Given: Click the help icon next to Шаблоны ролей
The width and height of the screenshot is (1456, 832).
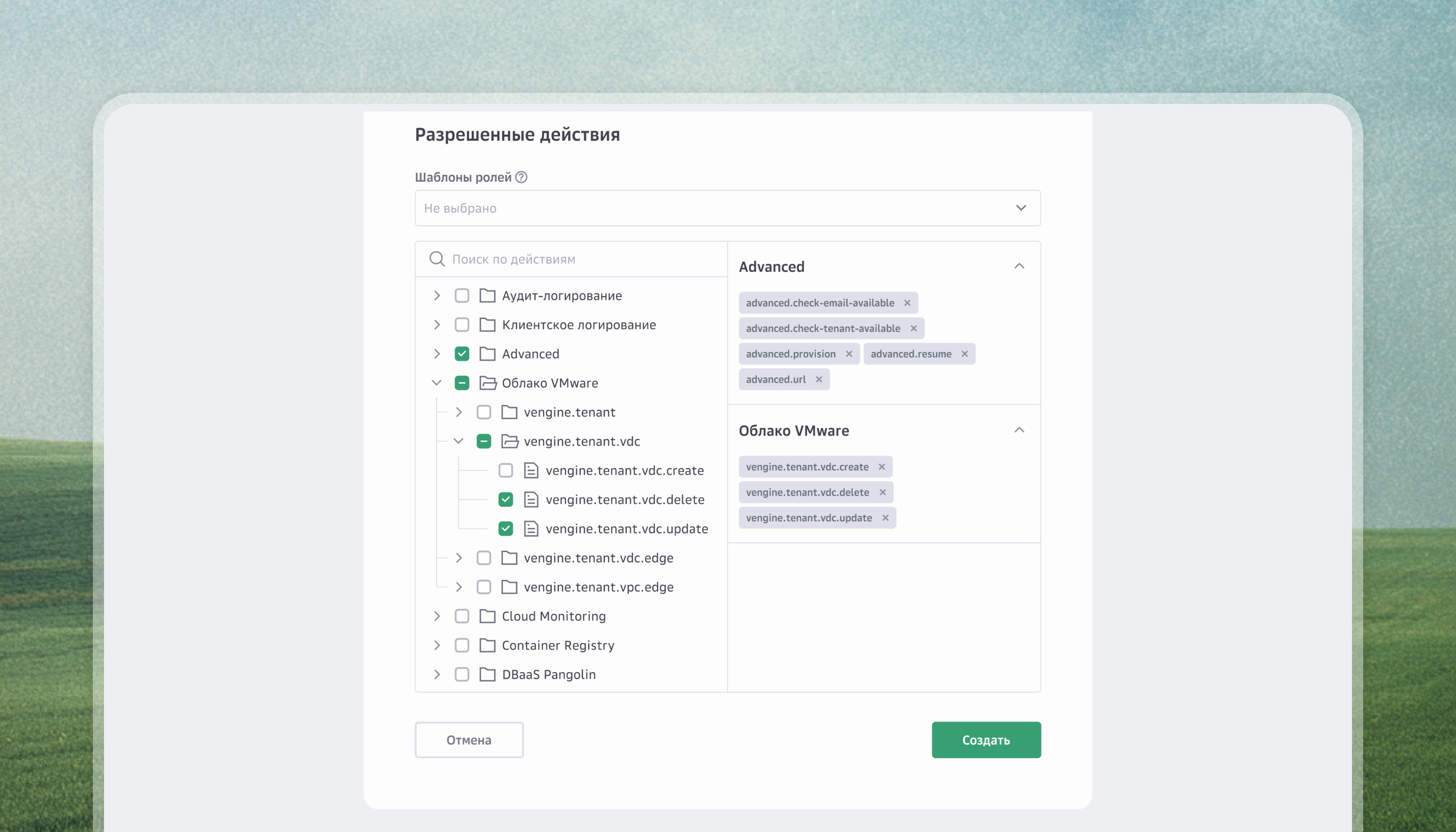Looking at the screenshot, I should pyautogui.click(x=521, y=177).
